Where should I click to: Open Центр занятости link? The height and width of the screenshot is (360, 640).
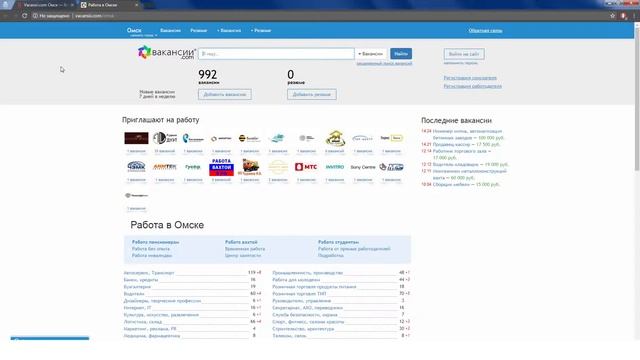click(243, 256)
